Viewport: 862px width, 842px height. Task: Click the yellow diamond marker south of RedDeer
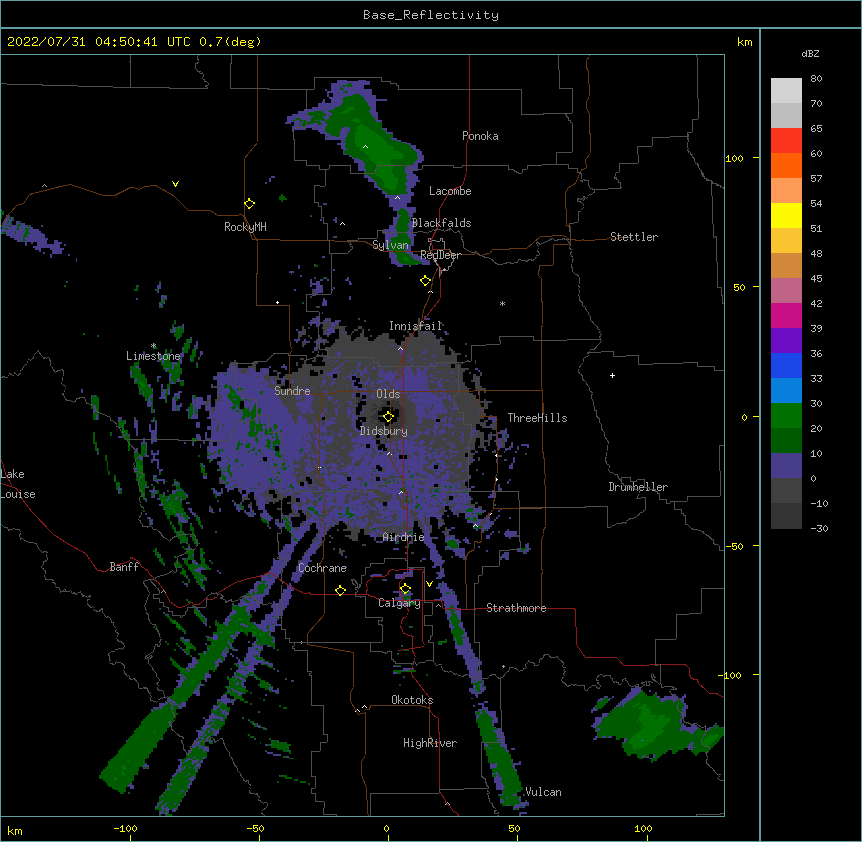[x=425, y=281]
